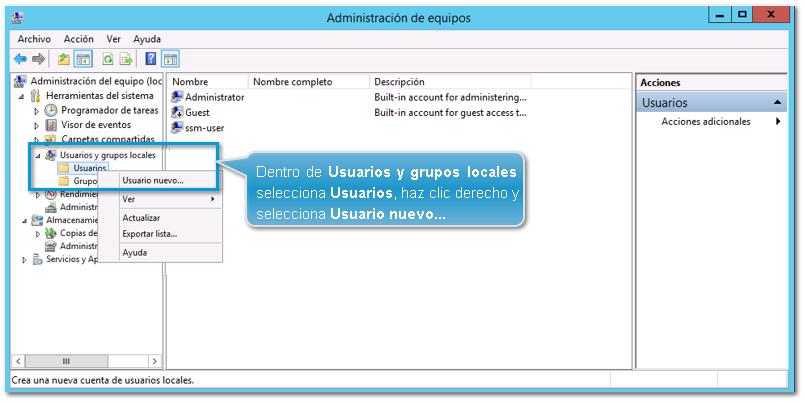Screen dimensions: 804x402
Task: Click the Grupos folder icon
Action: coord(64,181)
